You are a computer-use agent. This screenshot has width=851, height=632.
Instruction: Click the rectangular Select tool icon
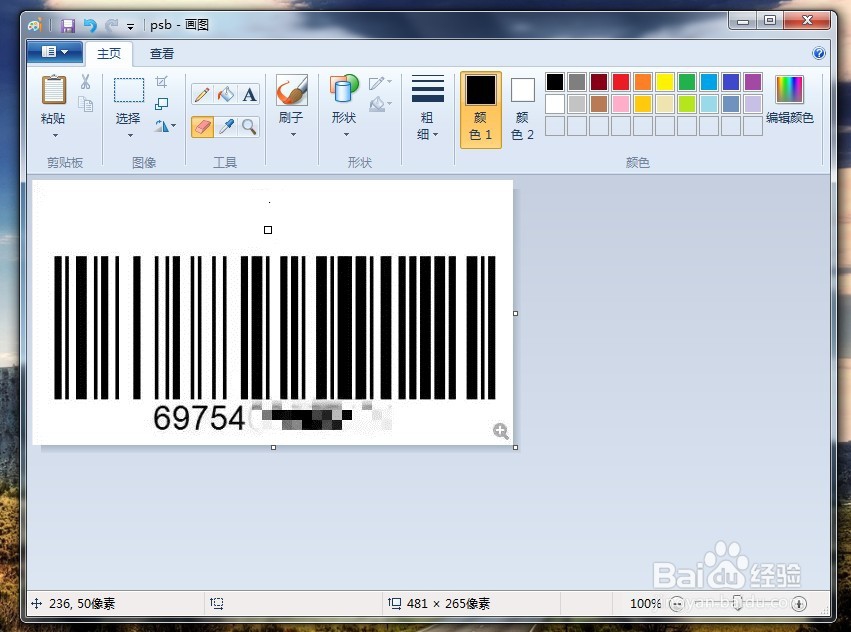[129, 90]
